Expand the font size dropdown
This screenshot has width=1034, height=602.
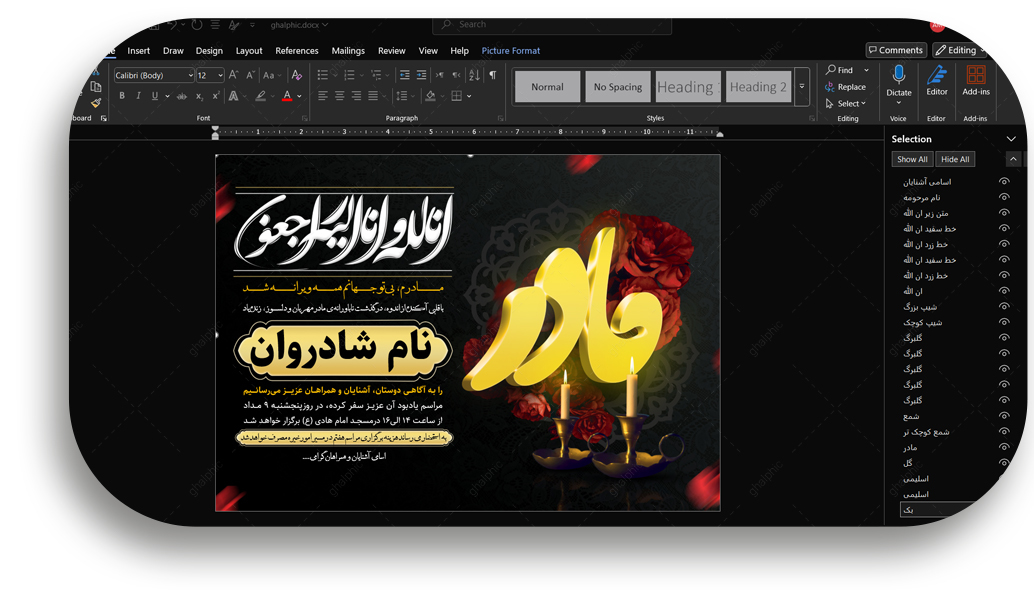pos(220,76)
